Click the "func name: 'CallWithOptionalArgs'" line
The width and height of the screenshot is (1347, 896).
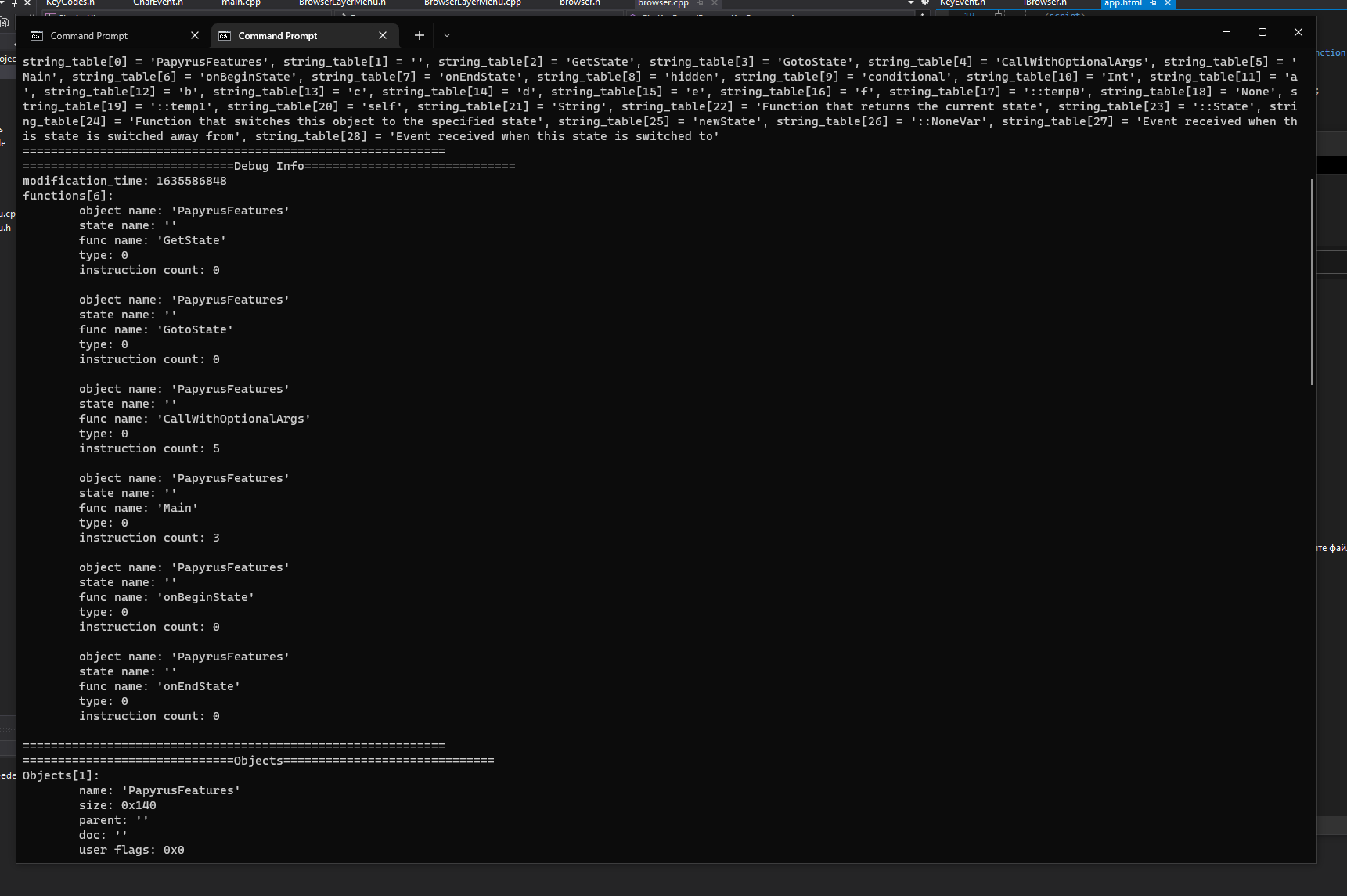[195, 419]
